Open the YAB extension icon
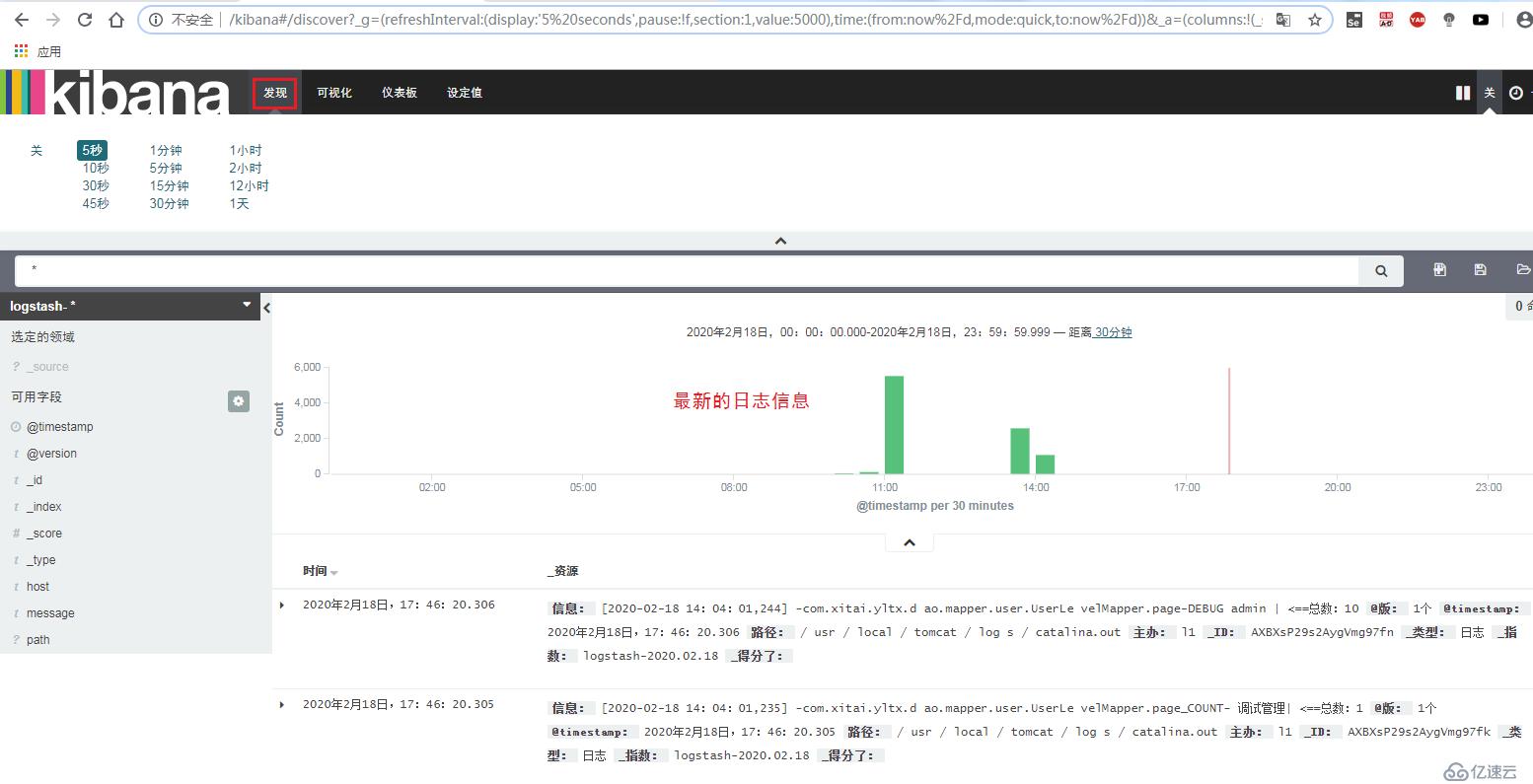Image resolution: width=1533 pixels, height=784 pixels. (1418, 20)
